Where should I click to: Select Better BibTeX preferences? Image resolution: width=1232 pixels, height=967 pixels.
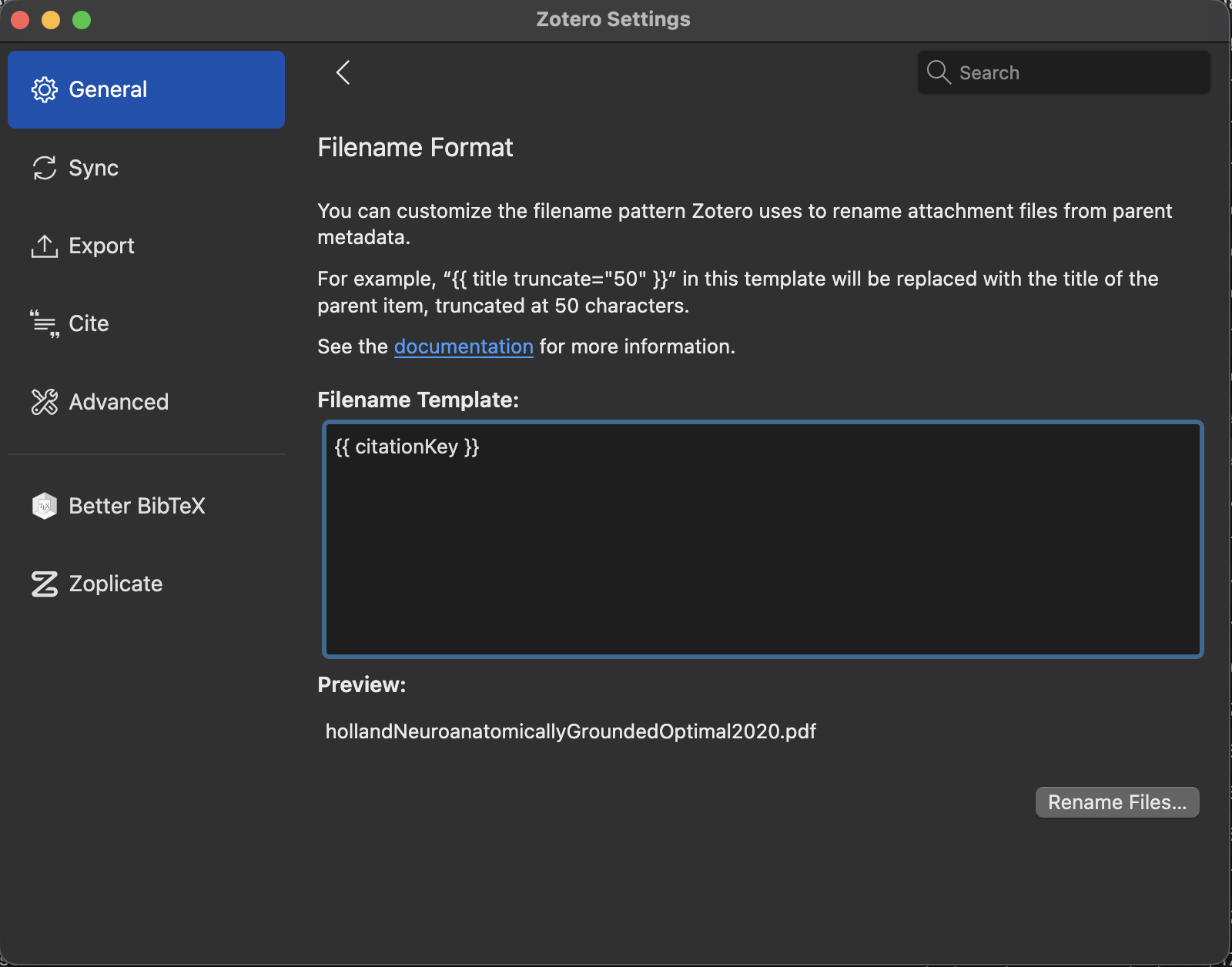(x=146, y=506)
